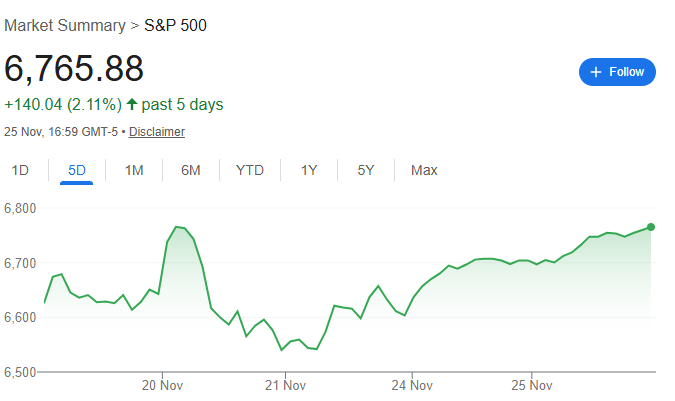The height and width of the screenshot is (401, 675).
Task: Show the Max time range
Action: click(424, 170)
